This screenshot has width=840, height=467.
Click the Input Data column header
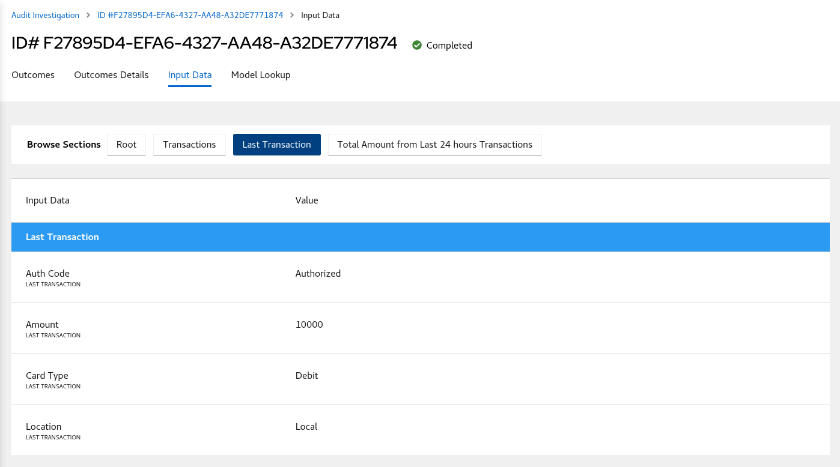pyautogui.click(x=47, y=200)
